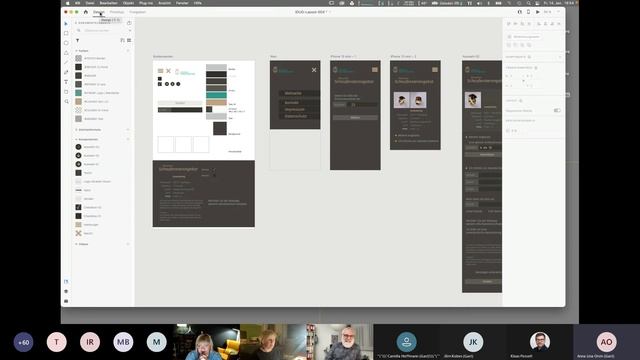Open the Objekt menu
The image size is (640, 360).
pyautogui.click(x=128, y=3)
